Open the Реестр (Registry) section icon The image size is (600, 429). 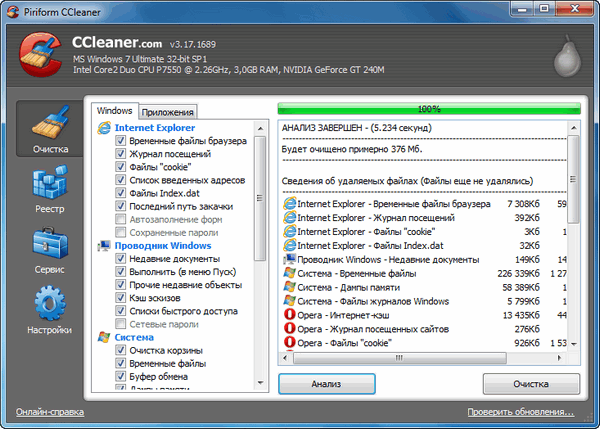point(49,188)
